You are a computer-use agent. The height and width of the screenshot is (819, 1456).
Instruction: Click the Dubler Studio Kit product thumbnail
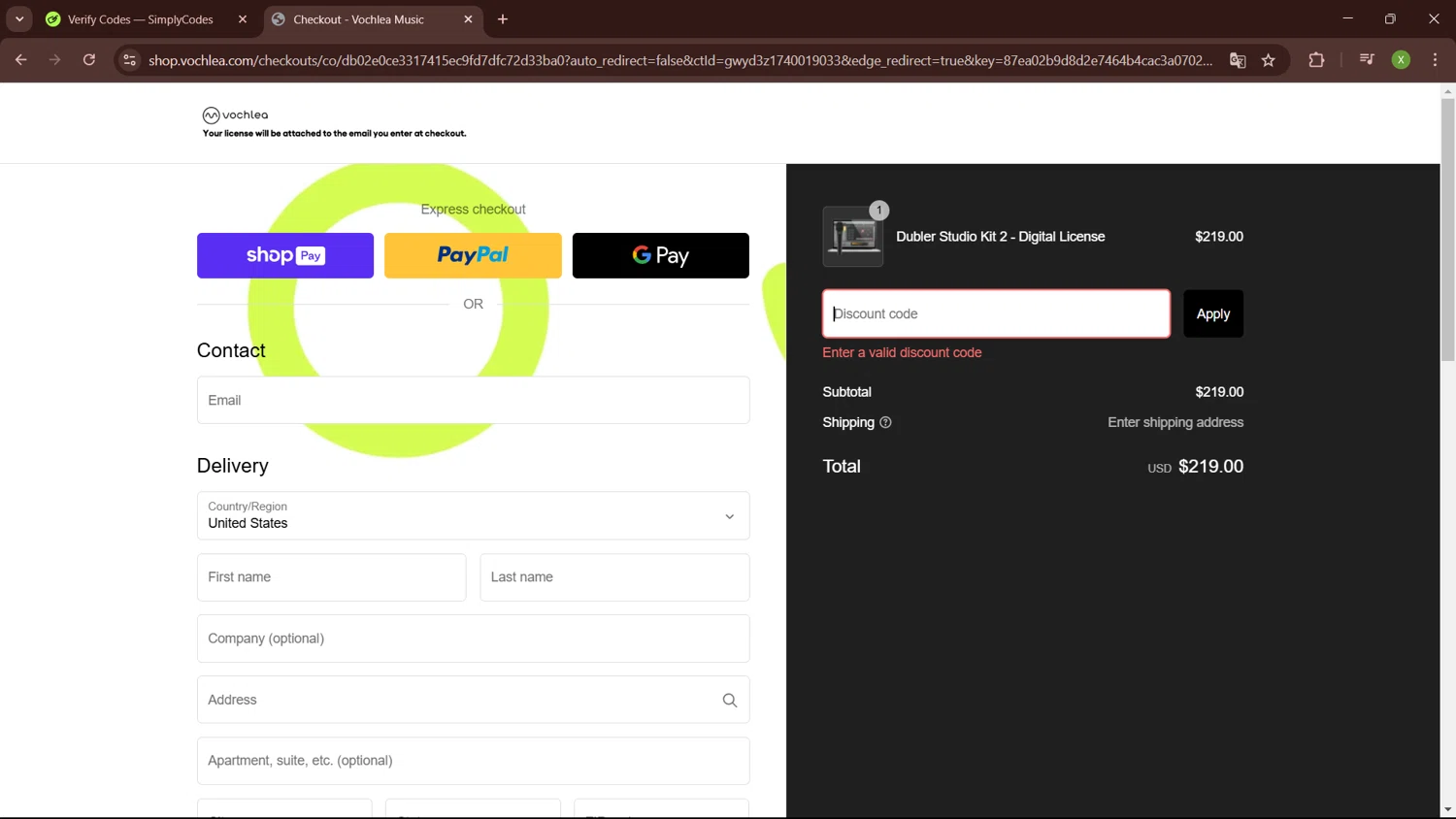853,237
